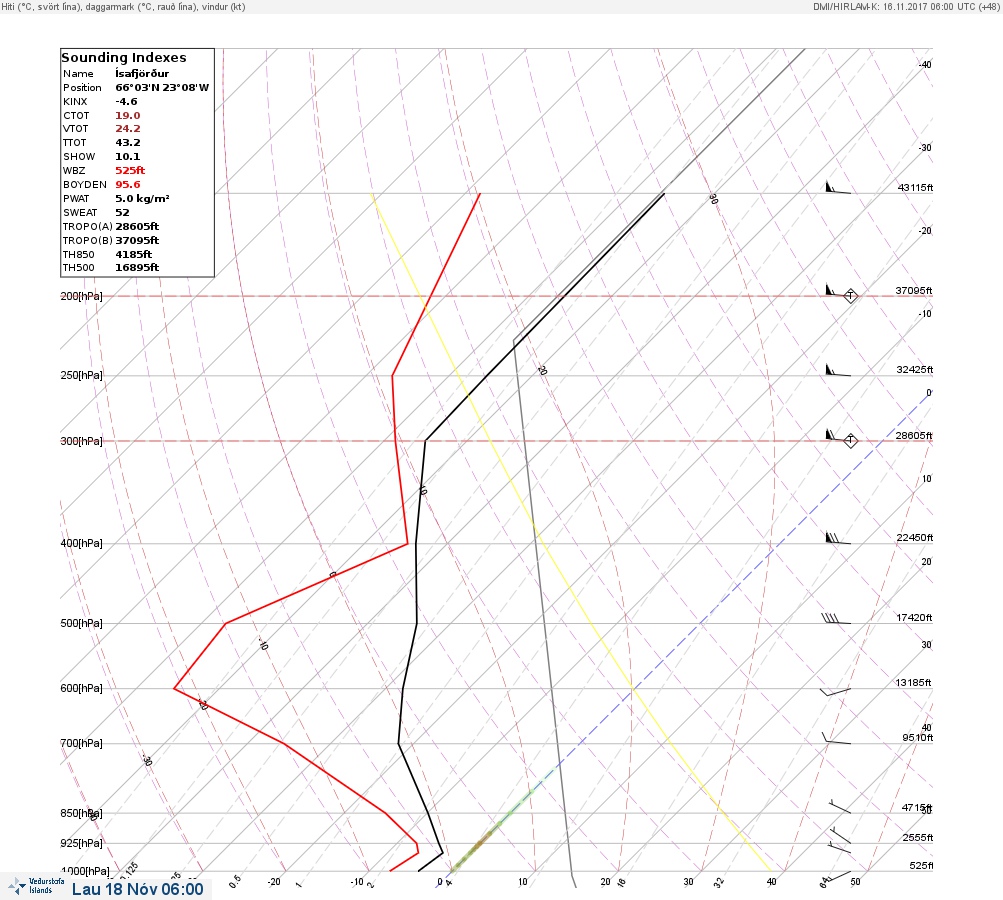1003x900 pixels.
Task: Click the SWEAT value 52
Action: (x=122, y=212)
